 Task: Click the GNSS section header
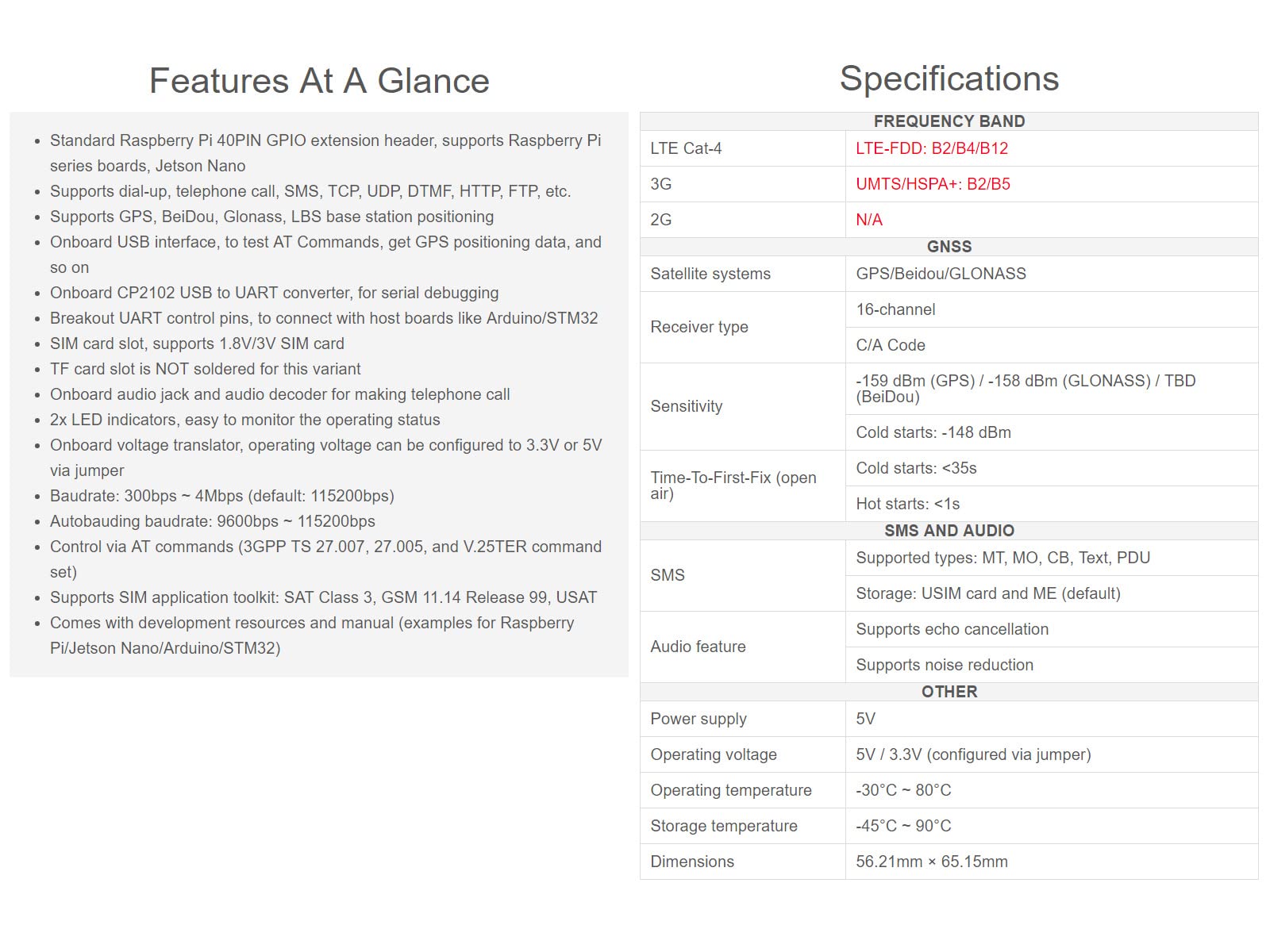click(x=949, y=247)
